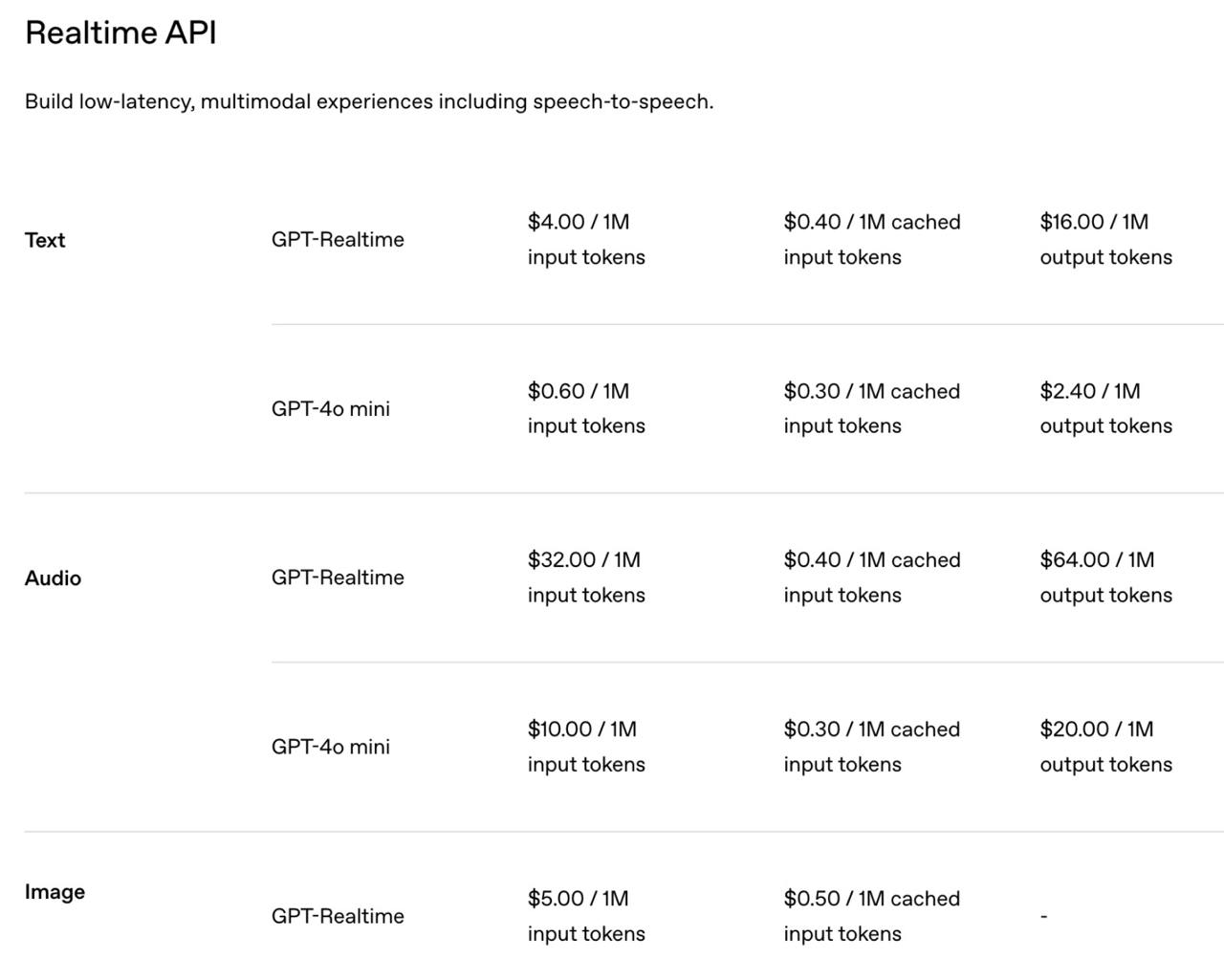Click GPT-4o mini in the Audio section
The width and height of the screenshot is (1224, 980).
click(331, 747)
